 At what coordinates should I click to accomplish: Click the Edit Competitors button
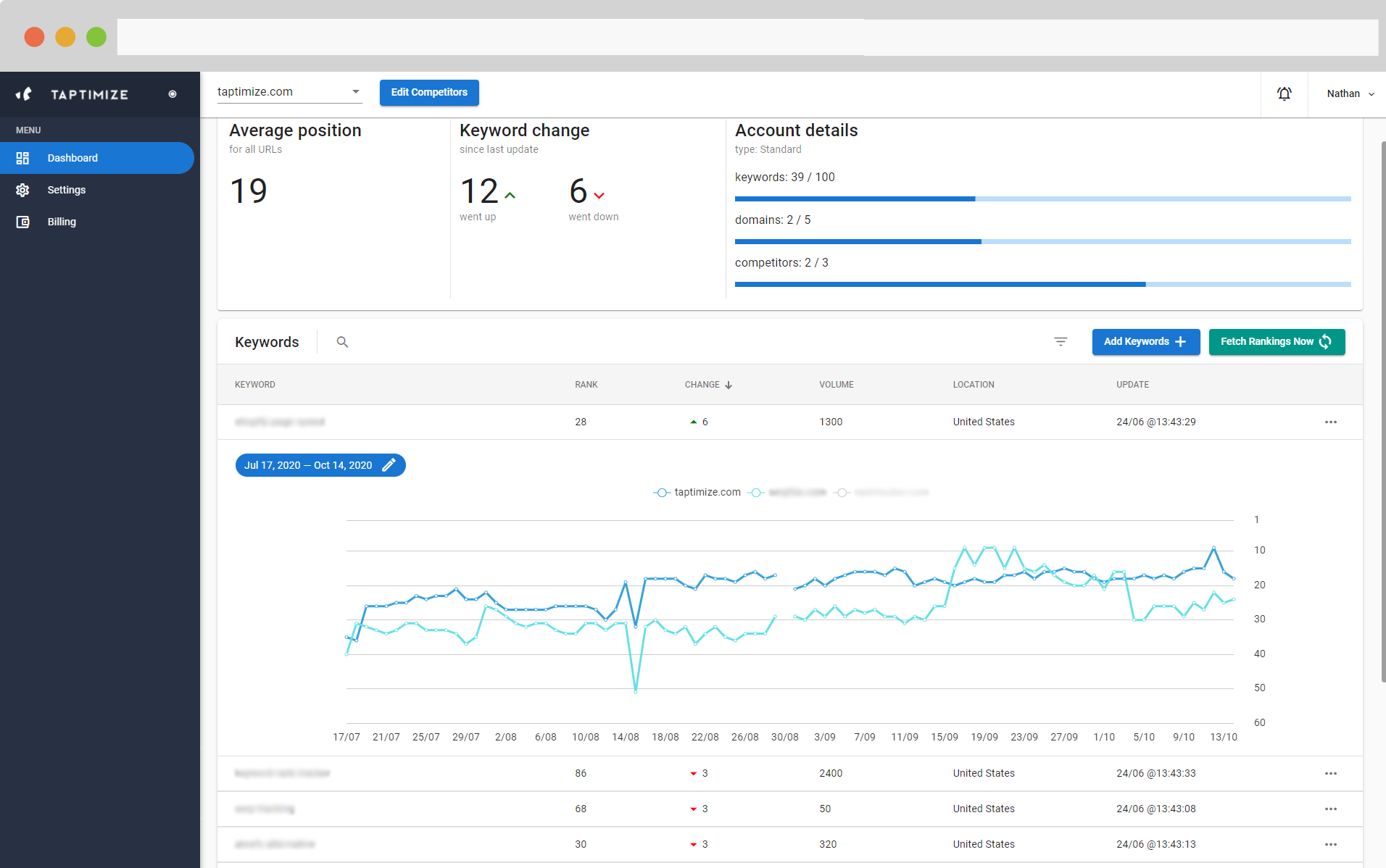tap(429, 93)
